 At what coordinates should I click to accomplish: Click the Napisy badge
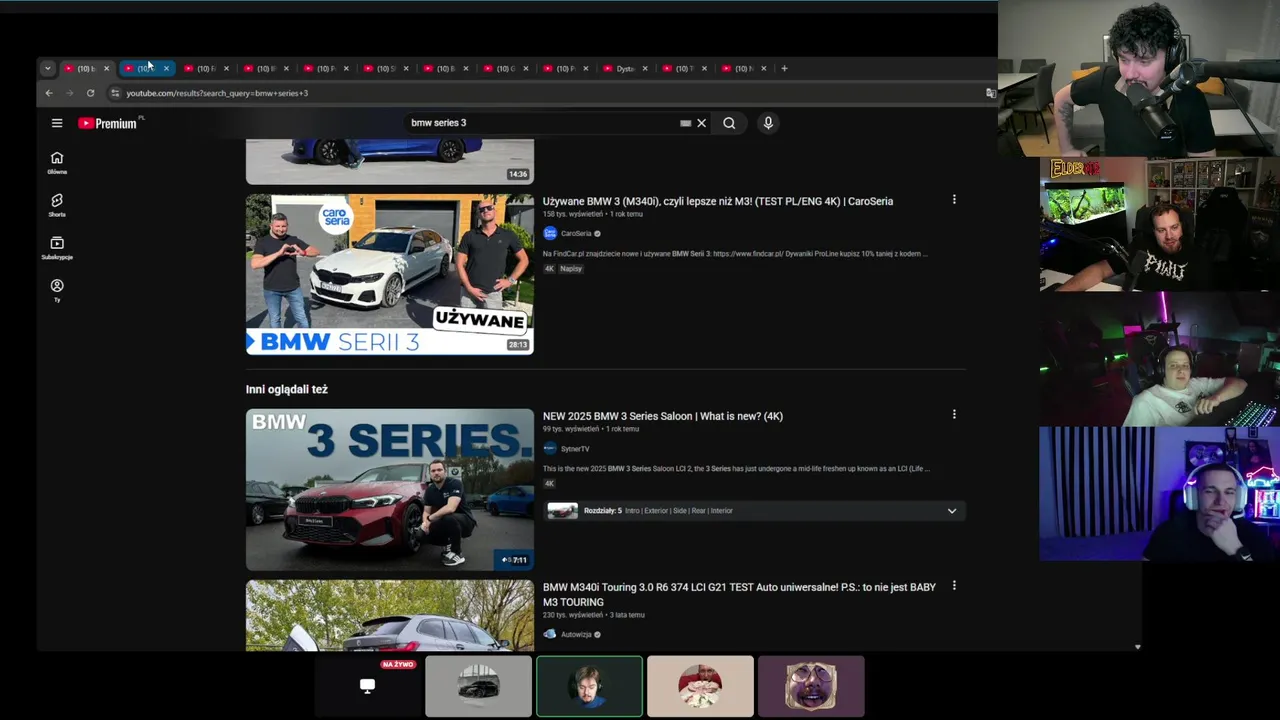pos(571,269)
